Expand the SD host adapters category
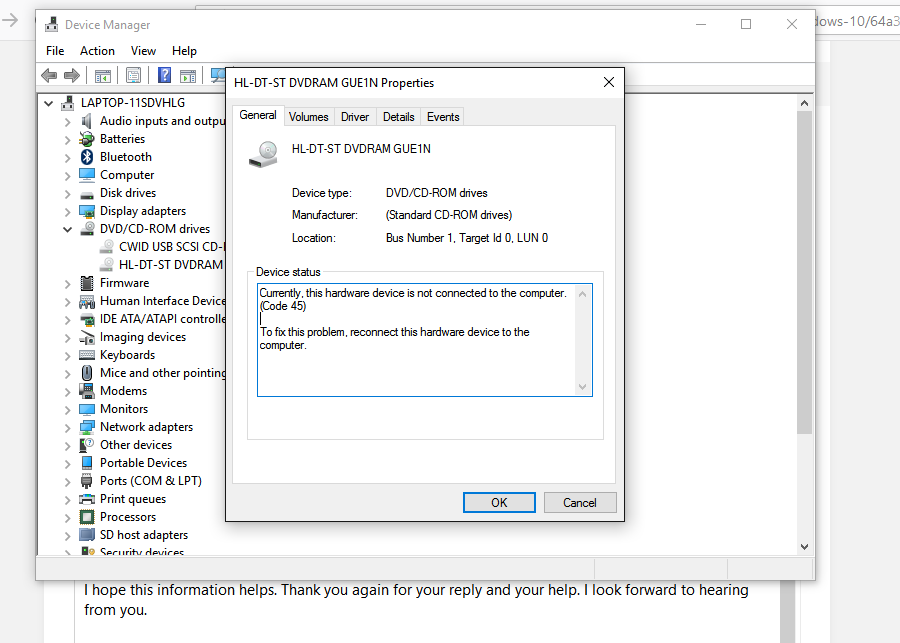 pos(67,536)
